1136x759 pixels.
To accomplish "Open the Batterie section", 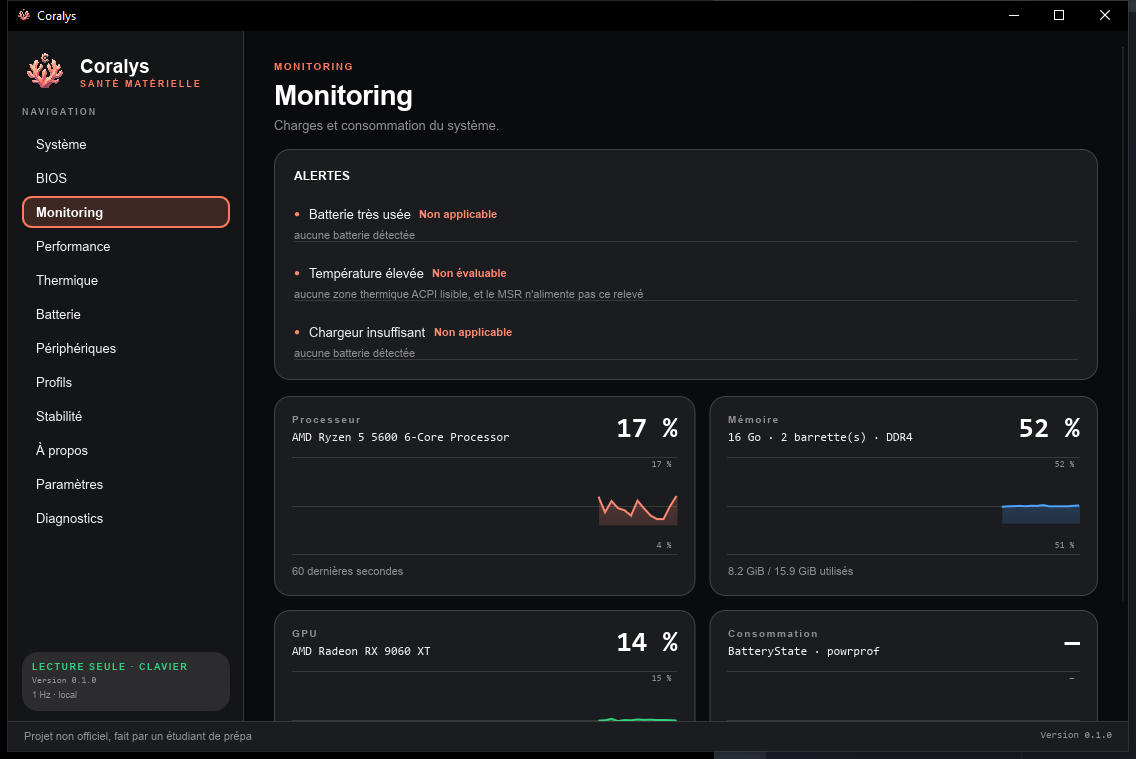I will [x=126, y=314].
